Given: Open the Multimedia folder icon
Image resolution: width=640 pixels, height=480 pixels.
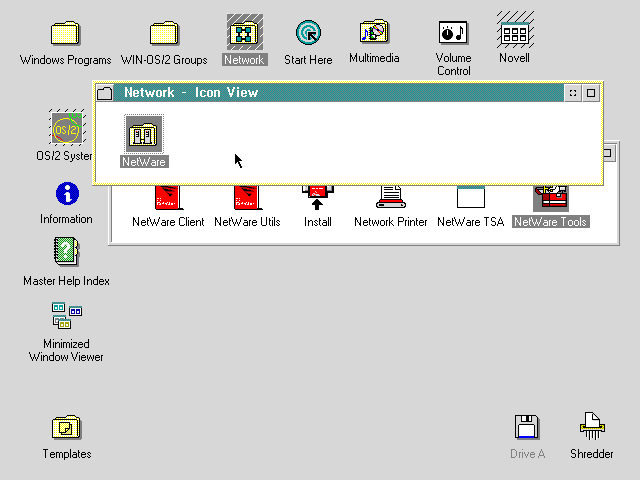Looking at the screenshot, I should click(x=374, y=31).
